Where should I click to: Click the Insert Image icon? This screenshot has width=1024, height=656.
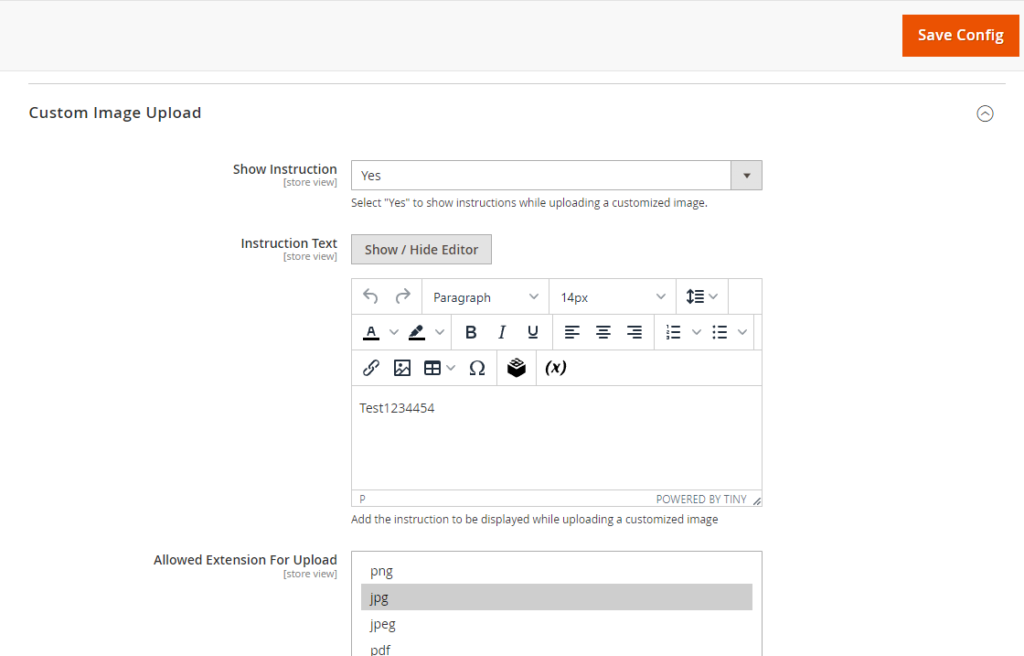[402, 367]
